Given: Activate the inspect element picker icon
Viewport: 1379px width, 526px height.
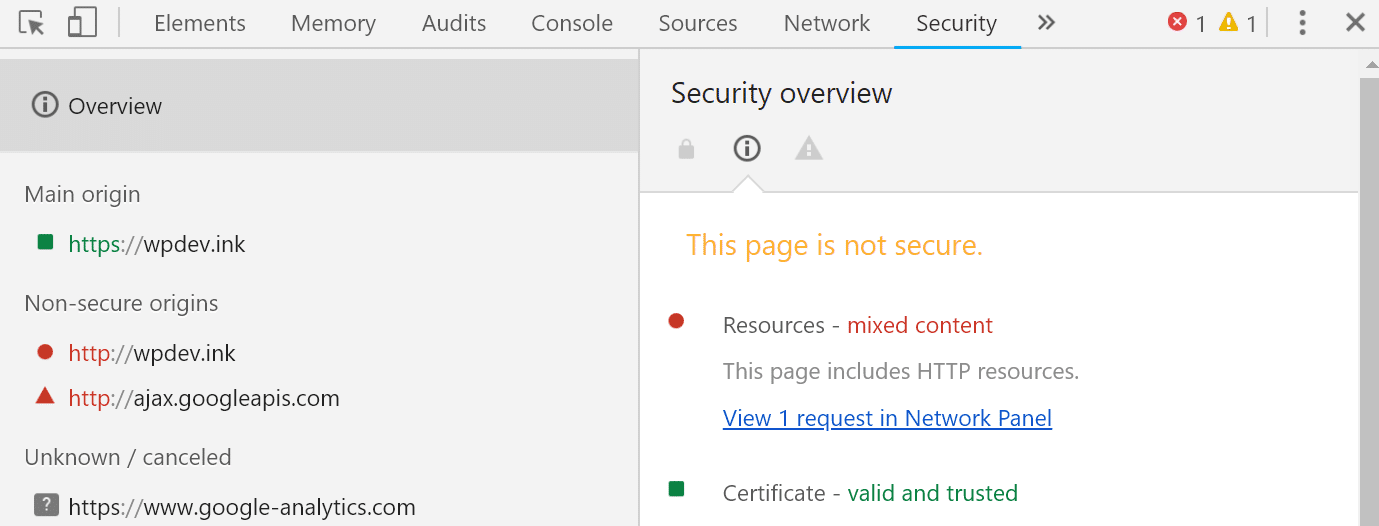Looking at the screenshot, I should (x=32, y=23).
